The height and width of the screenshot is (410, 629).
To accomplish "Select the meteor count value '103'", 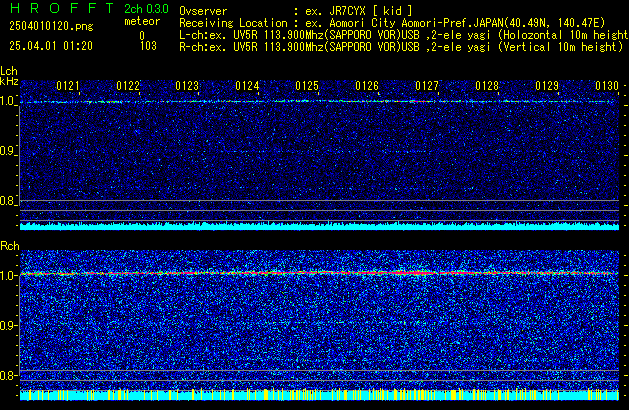I will (148, 46).
